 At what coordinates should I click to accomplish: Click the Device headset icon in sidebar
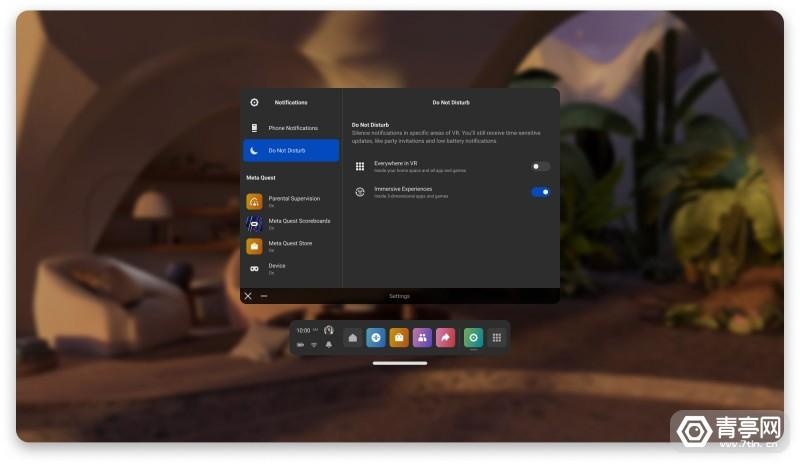pos(254,269)
